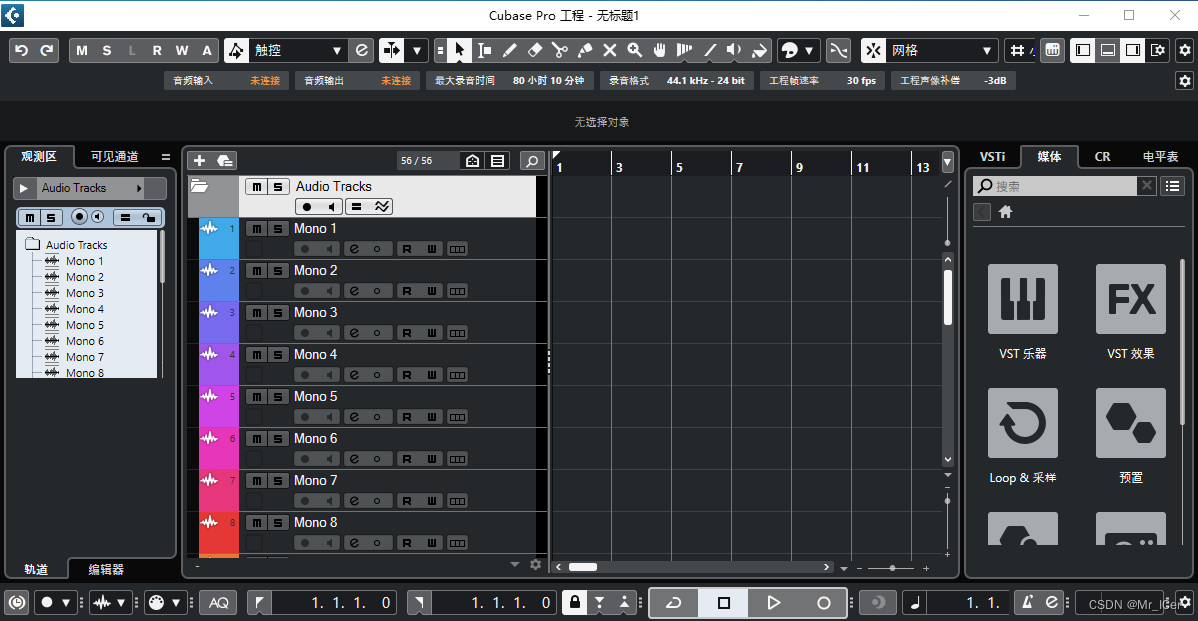Screen dimensions: 1198x621
Task: Go to media home icon
Action: click(1005, 212)
